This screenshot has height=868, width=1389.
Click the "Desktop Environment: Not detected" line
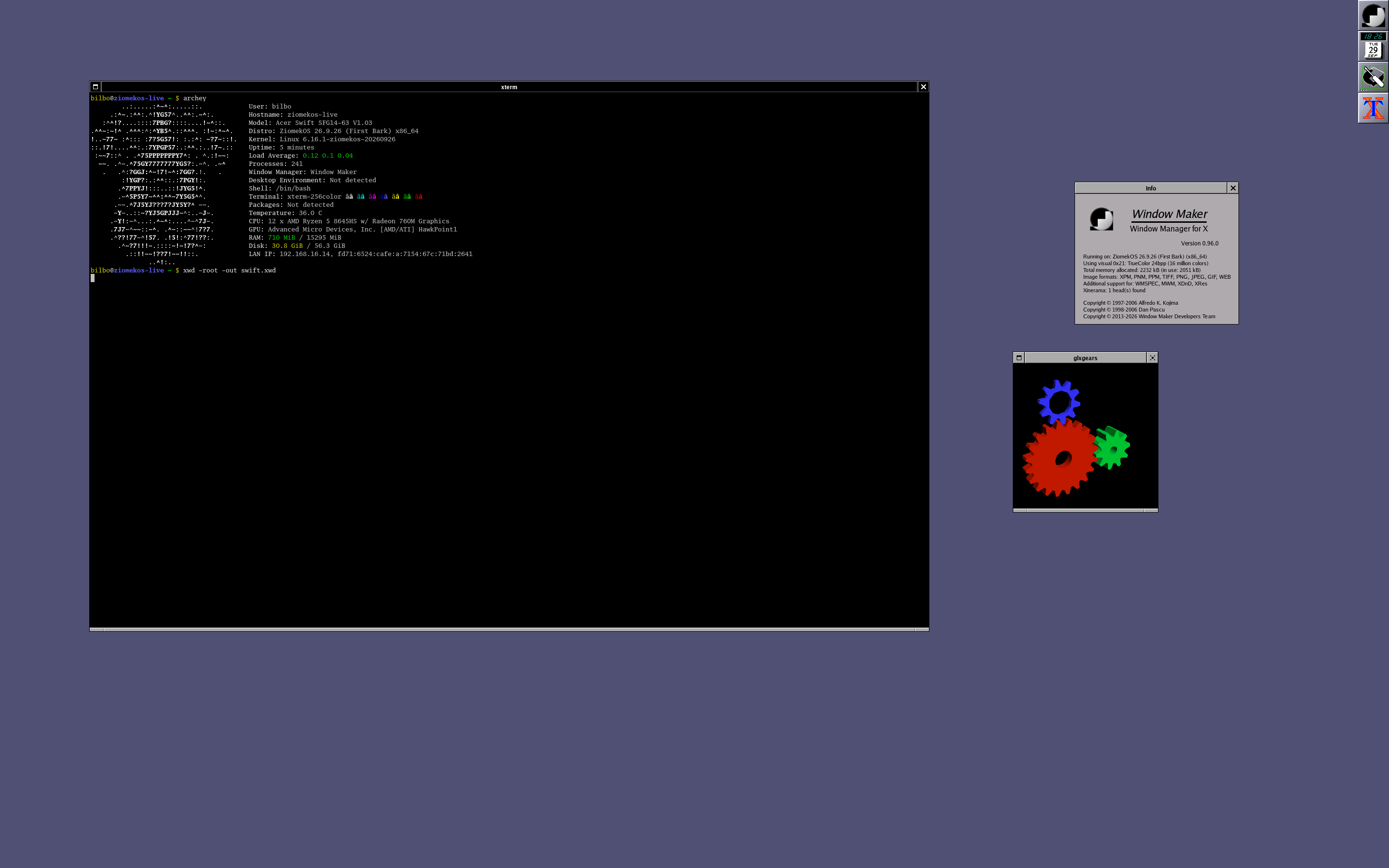pyautogui.click(x=312, y=180)
